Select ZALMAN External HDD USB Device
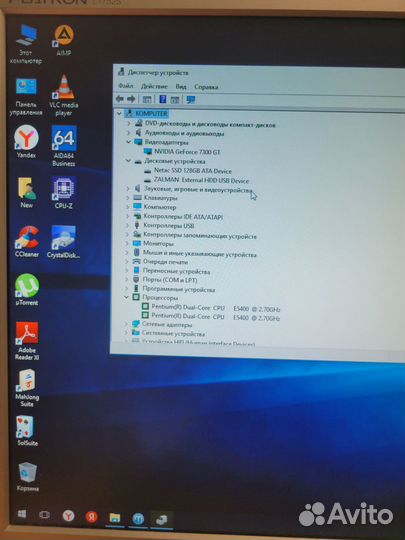The width and height of the screenshot is (405, 540). [x=201, y=180]
